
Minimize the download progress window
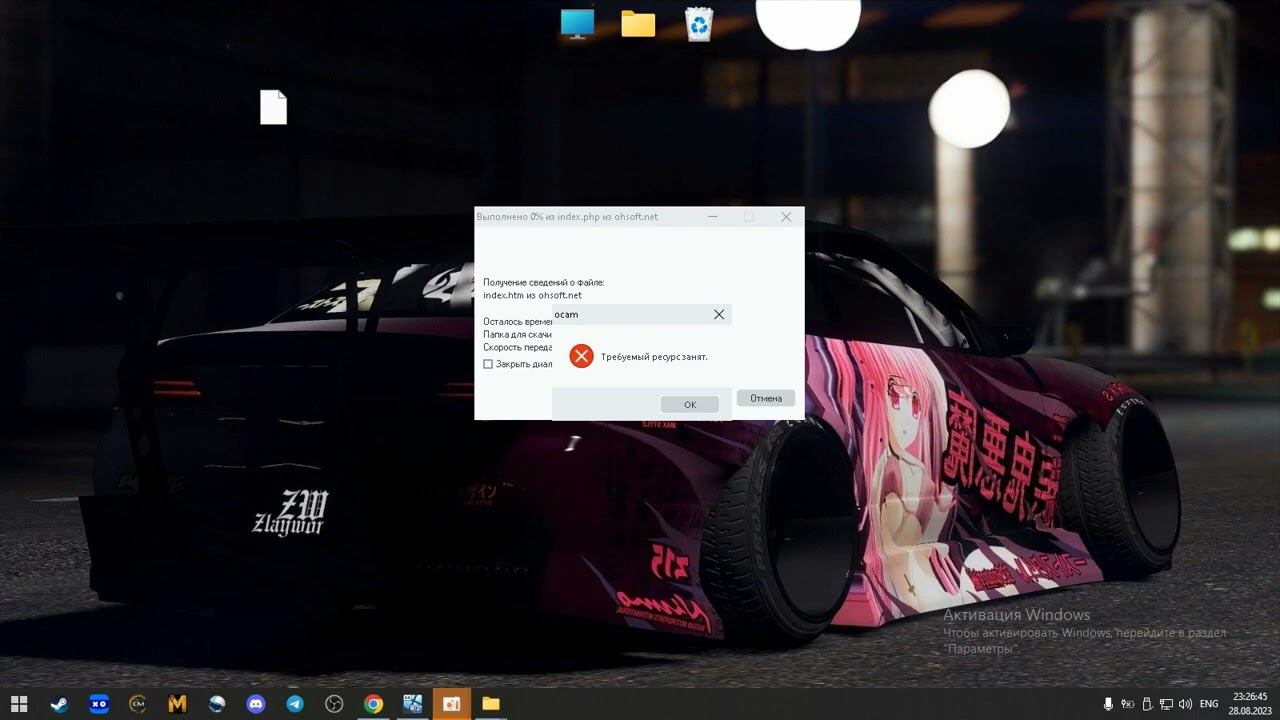[x=713, y=217]
